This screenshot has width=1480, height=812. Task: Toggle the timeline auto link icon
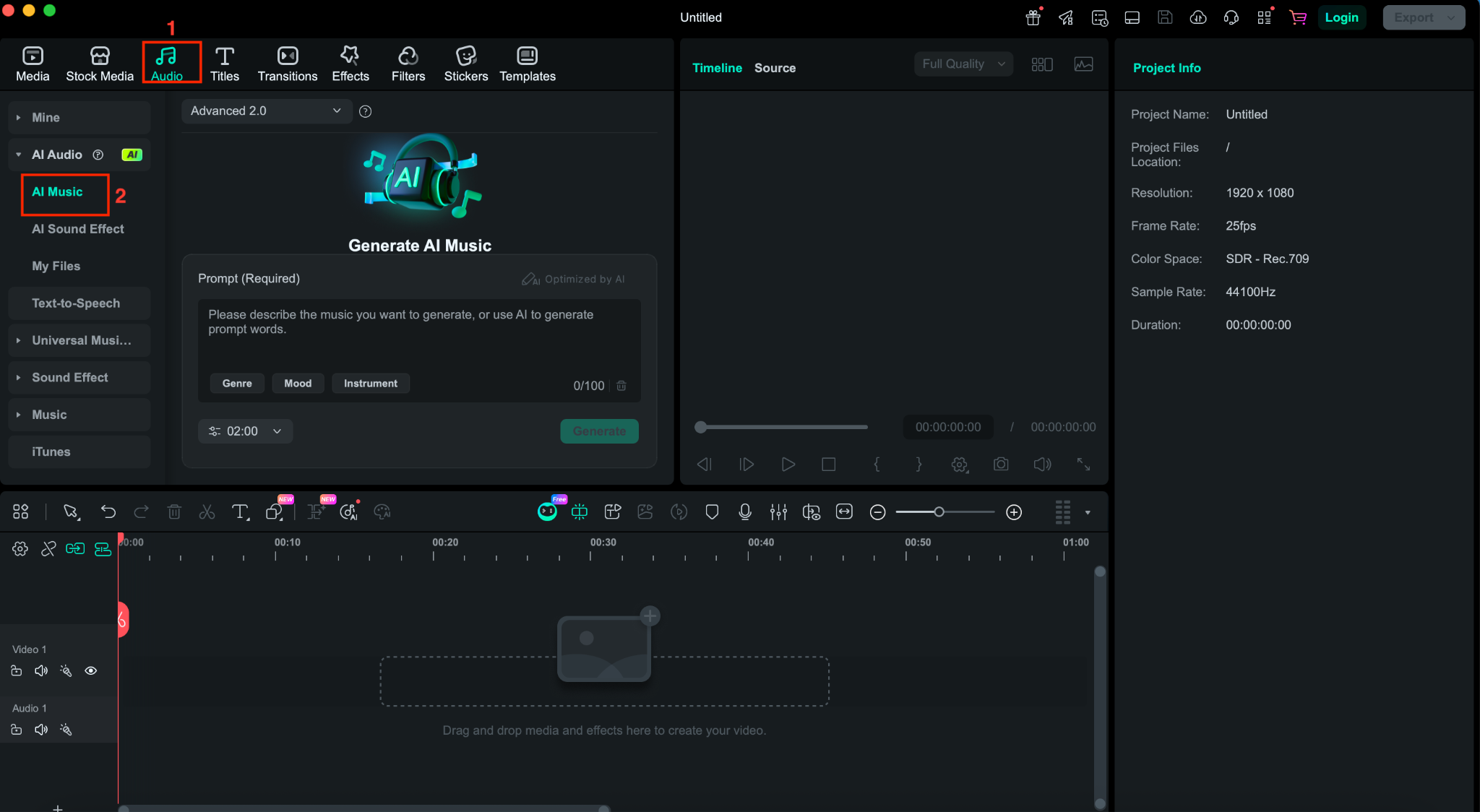tap(75, 549)
